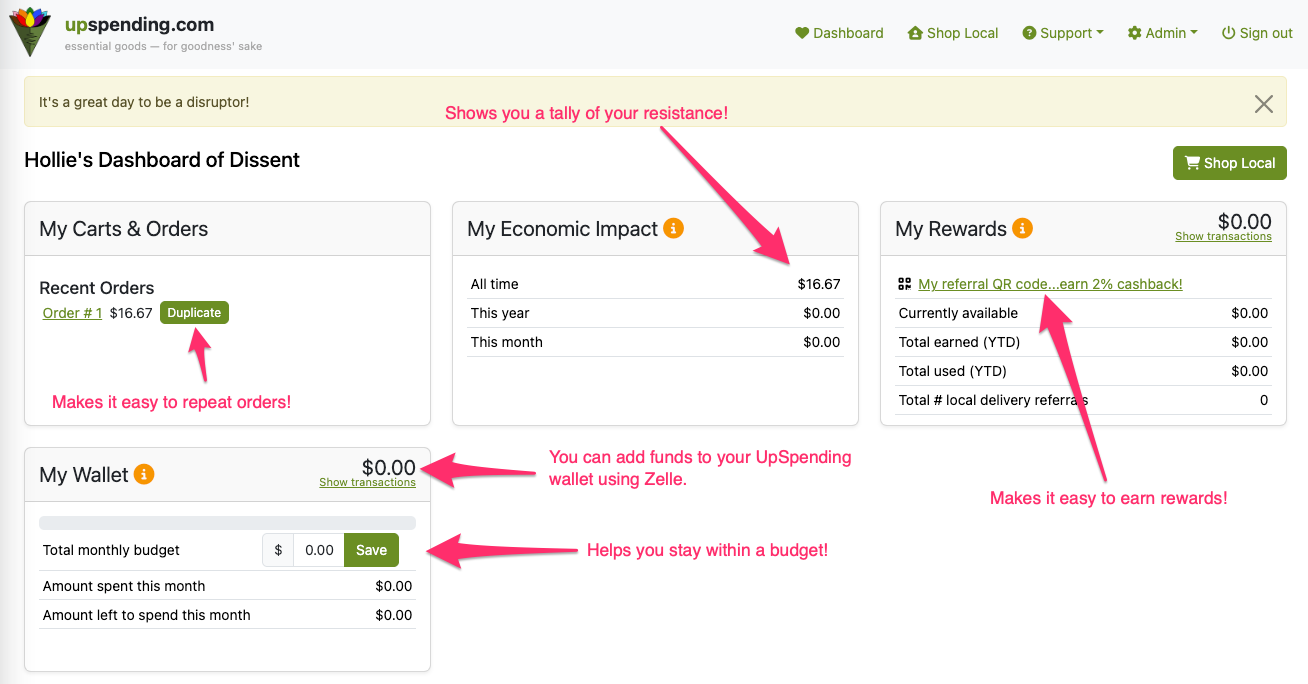Click the My Wallet info icon
This screenshot has height=684, width=1308.
click(x=144, y=474)
